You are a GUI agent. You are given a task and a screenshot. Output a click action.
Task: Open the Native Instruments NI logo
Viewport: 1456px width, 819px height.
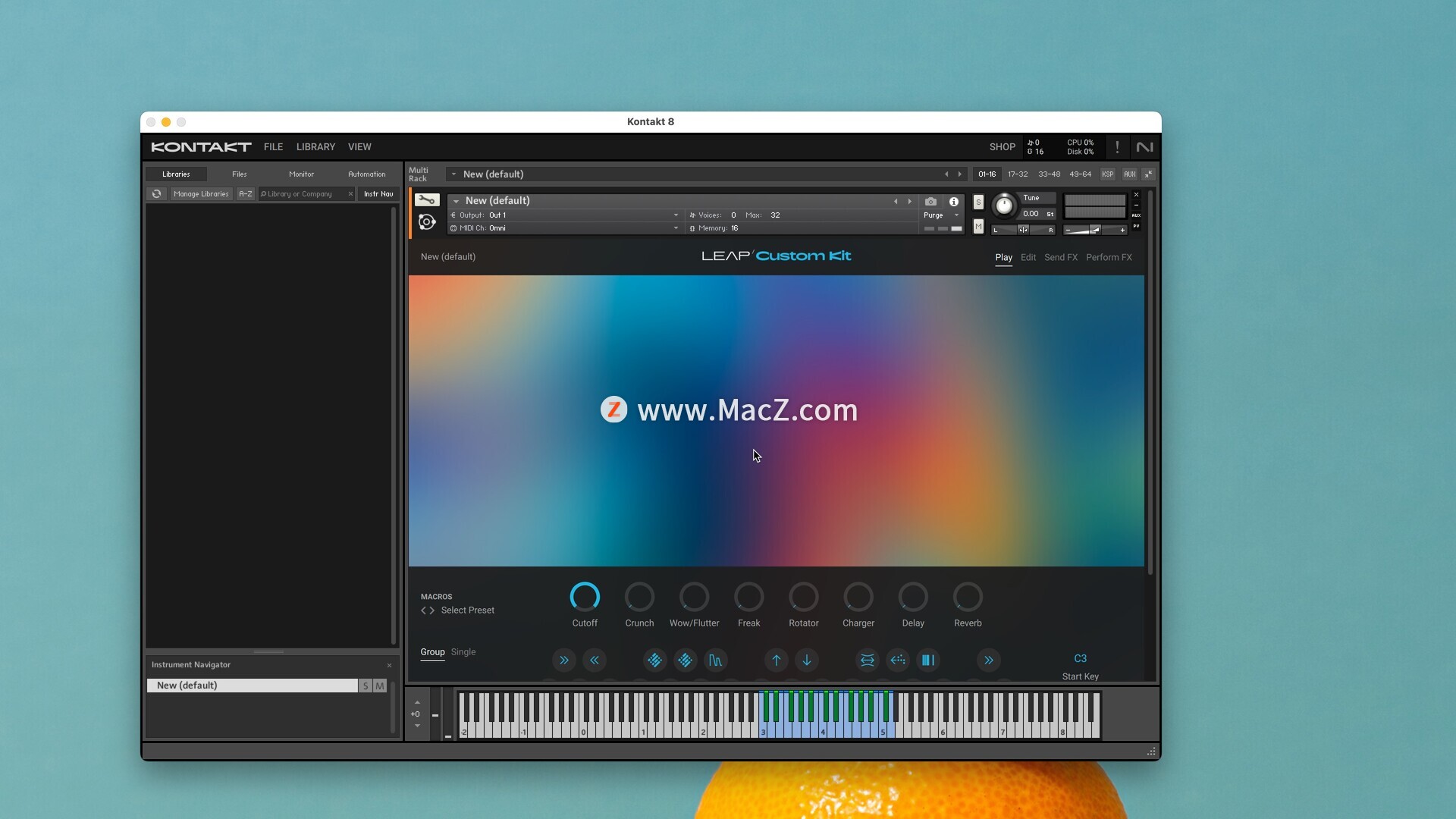click(x=1145, y=147)
